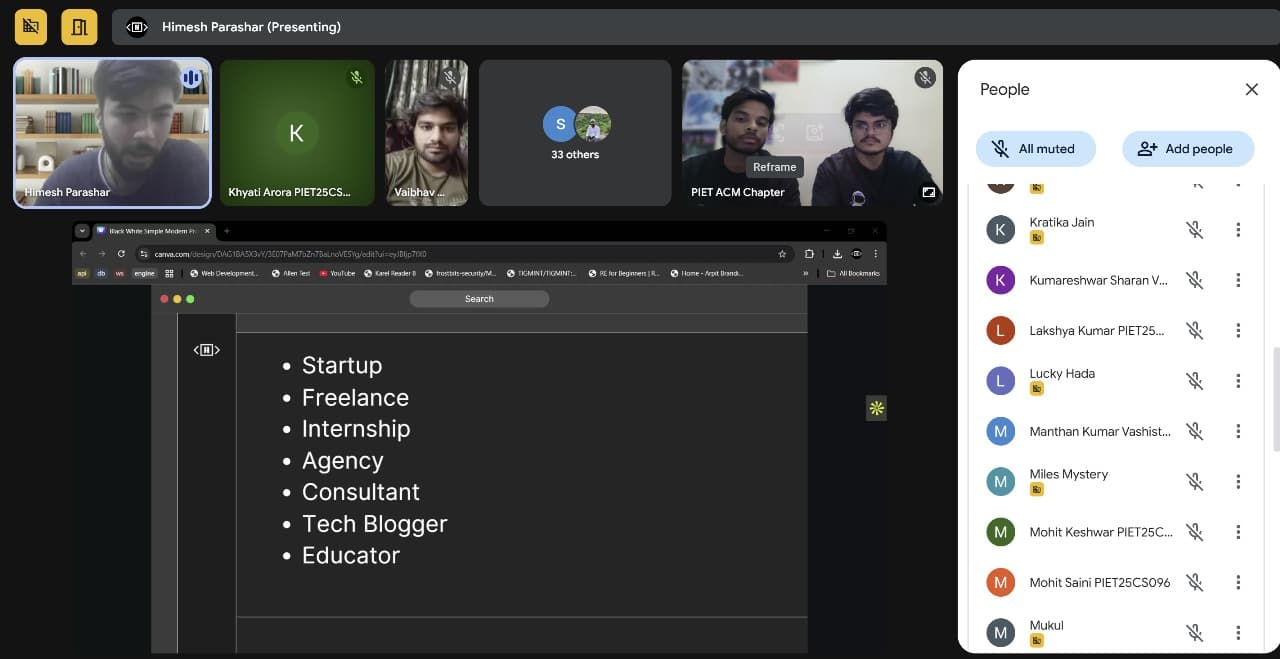Click the yellow badge under Lucky Hada
The image size is (1280, 659).
click(1037, 389)
